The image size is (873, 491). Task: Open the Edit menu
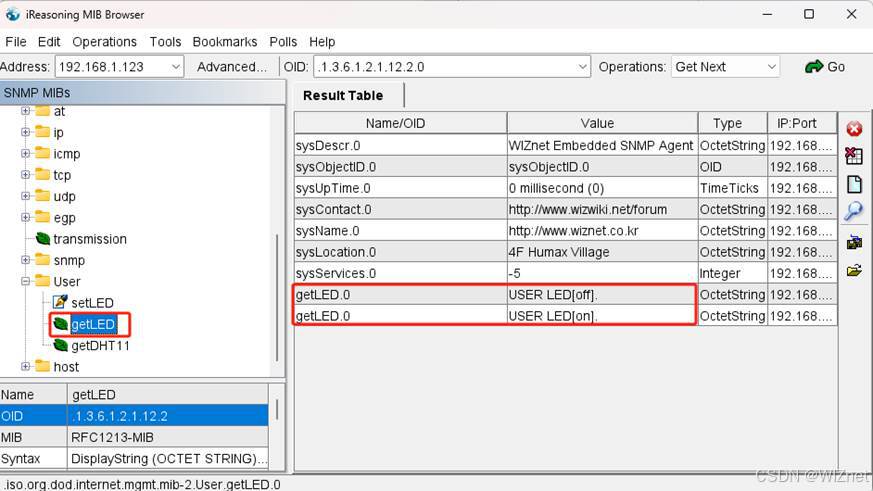(x=49, y=42)
